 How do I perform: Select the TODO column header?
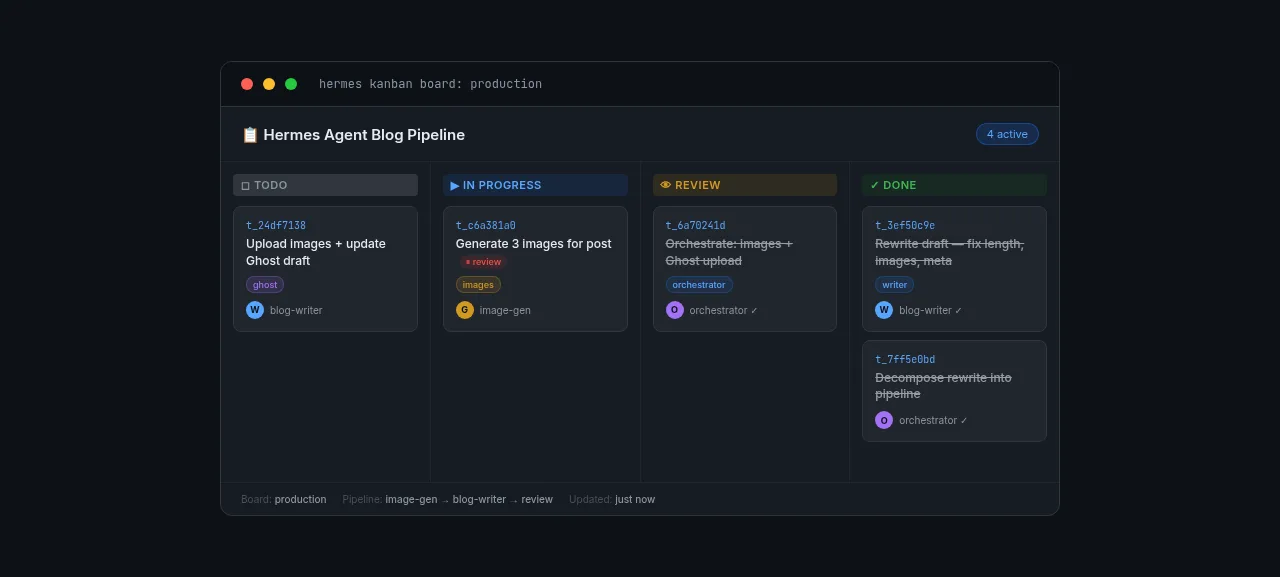(325, 185)
